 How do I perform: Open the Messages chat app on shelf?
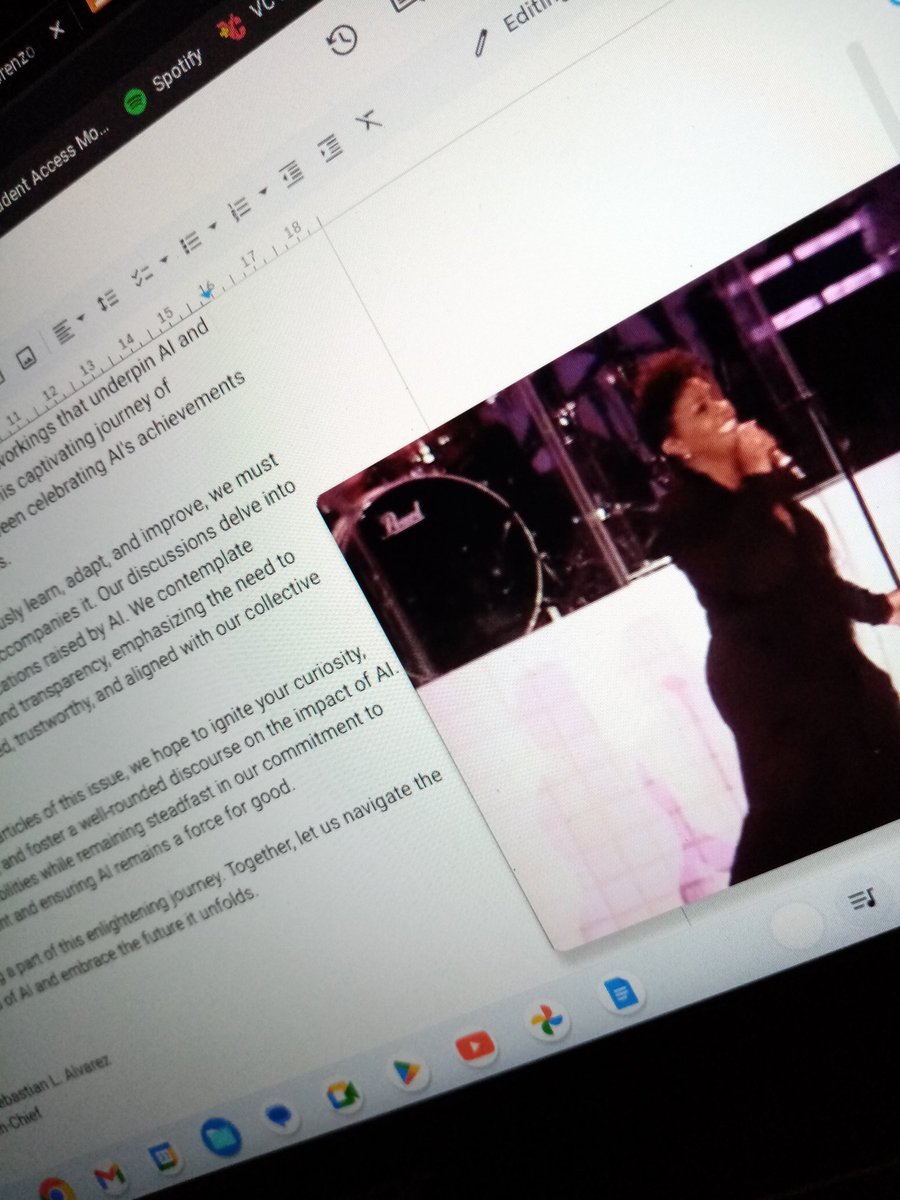(x=279, y=1116)
